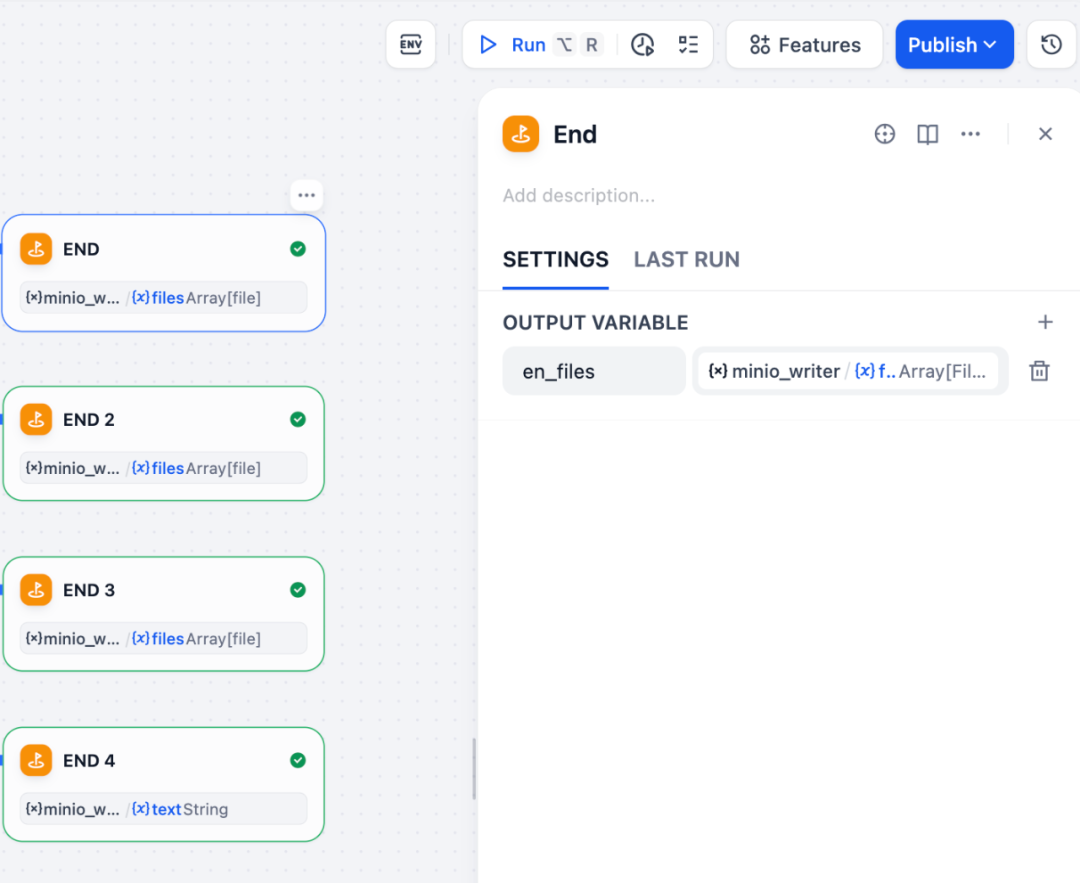
Task: Open the documentation book icon in the End panel
Action: [x=927, y=133]
